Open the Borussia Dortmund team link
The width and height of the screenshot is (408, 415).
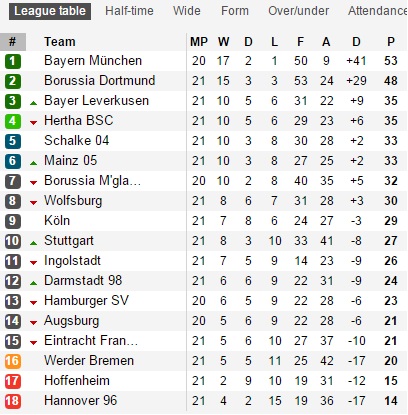(x=100, y=81)
